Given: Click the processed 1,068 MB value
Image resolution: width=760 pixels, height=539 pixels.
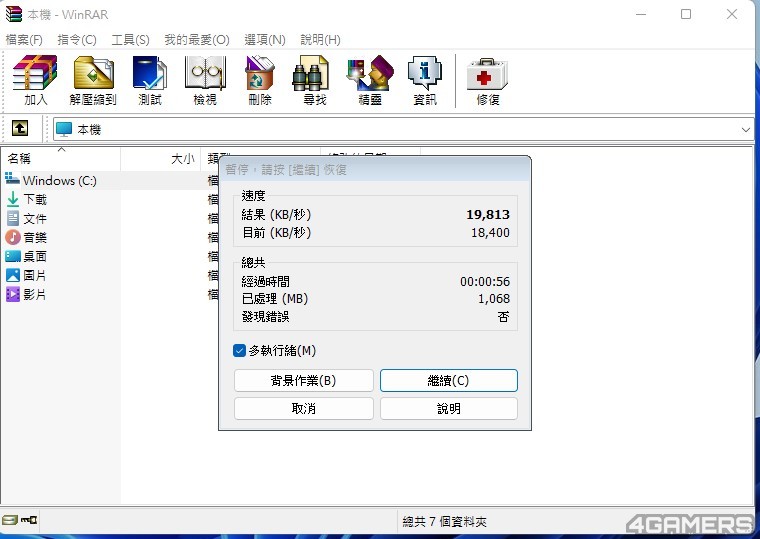Looking at the screenshot, I should pyautogui.click(x=494, y=299).
